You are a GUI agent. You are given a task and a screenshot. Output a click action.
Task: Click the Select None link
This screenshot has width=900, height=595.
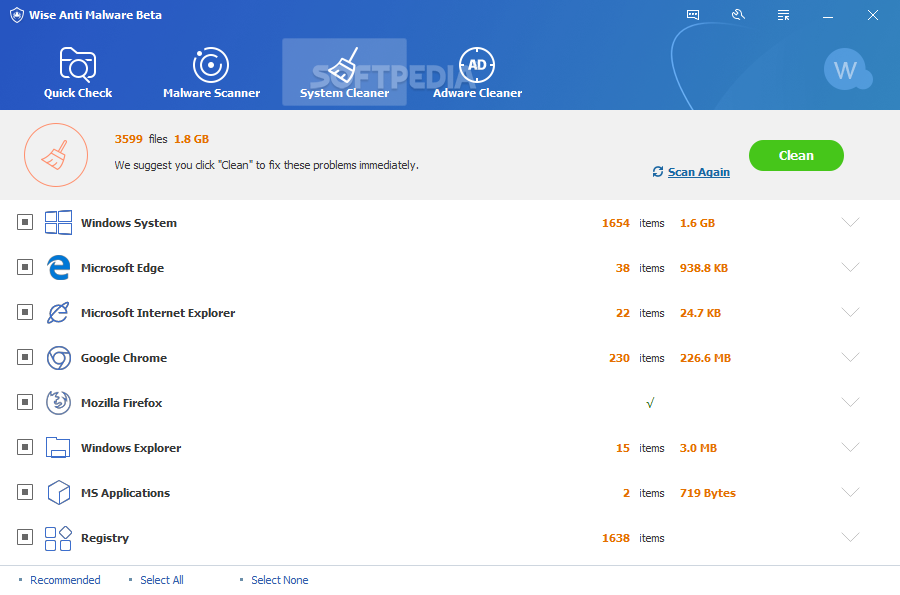click(280, 580)
